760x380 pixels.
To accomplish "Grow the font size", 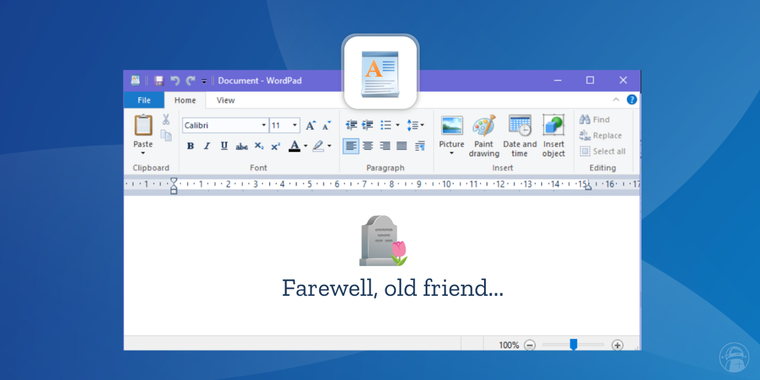I will [310, 126].
